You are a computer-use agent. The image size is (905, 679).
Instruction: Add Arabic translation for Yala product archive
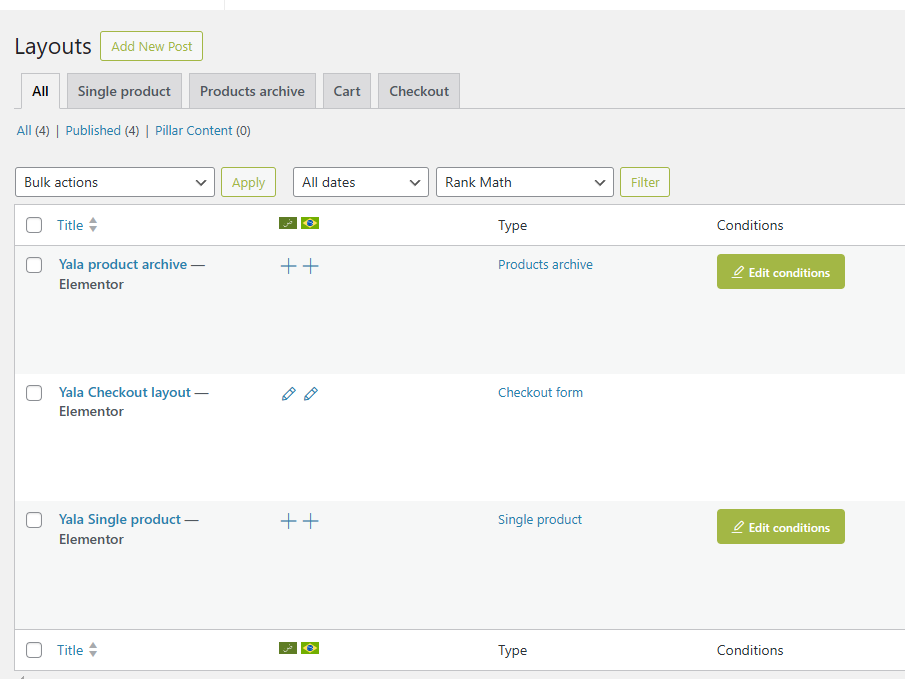coord(288,266)
